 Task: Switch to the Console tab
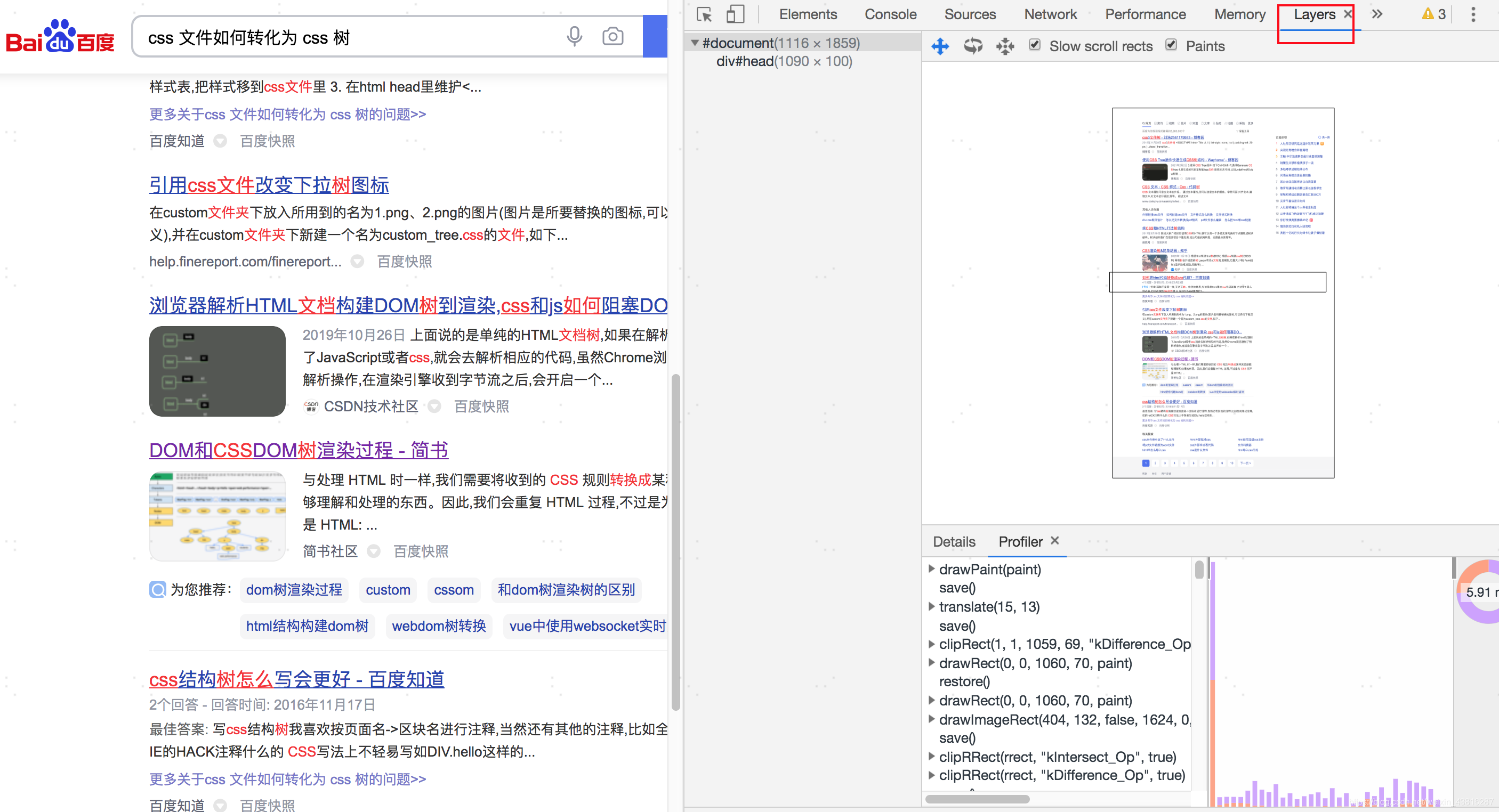tap(890, 14)
